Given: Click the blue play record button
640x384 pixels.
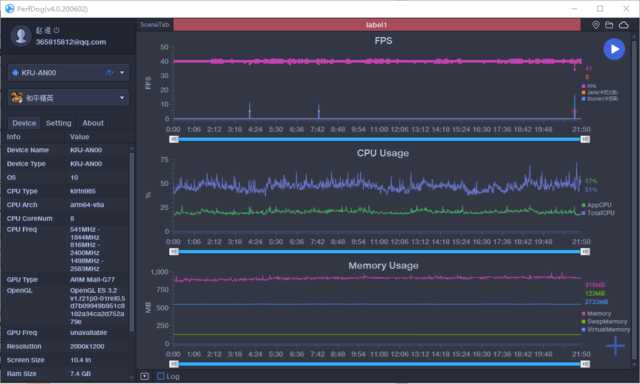Looking at the screenshot, I should (614, 49).
